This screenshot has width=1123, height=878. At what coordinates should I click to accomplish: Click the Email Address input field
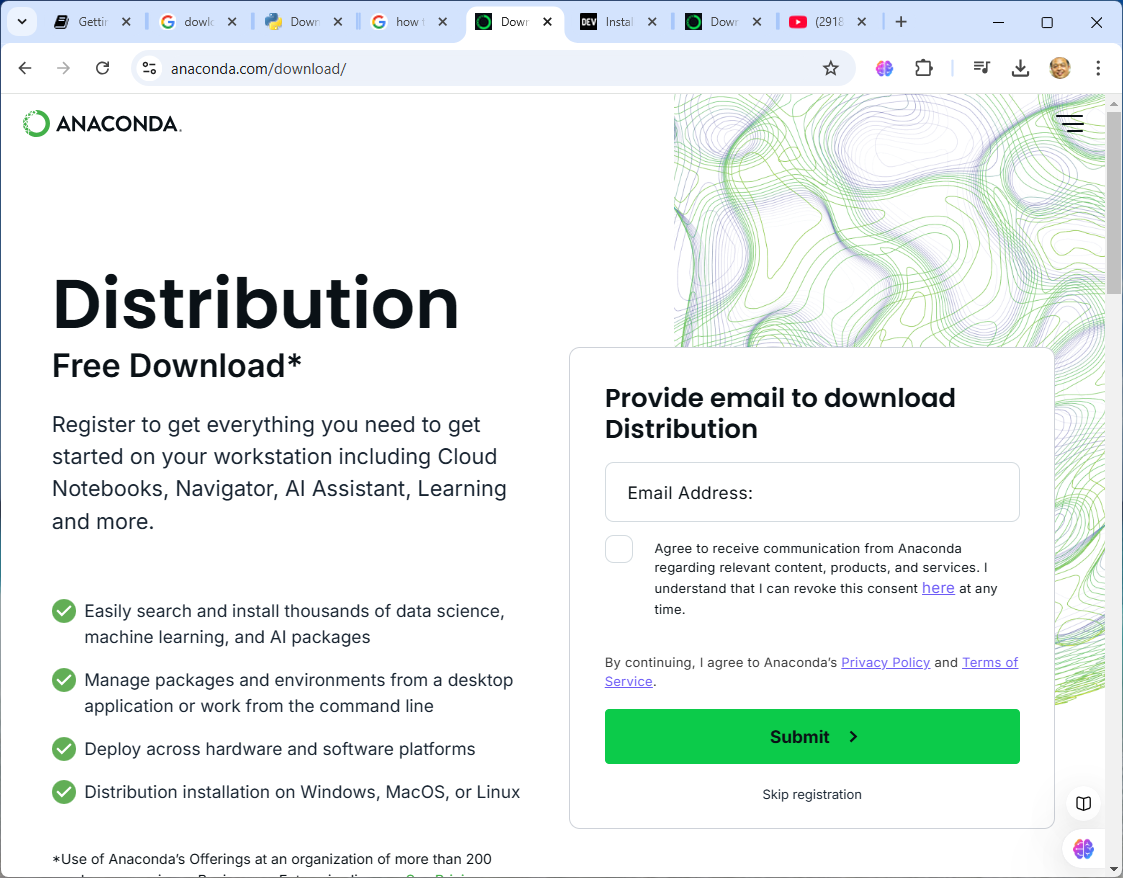click(x=812, y=492)
